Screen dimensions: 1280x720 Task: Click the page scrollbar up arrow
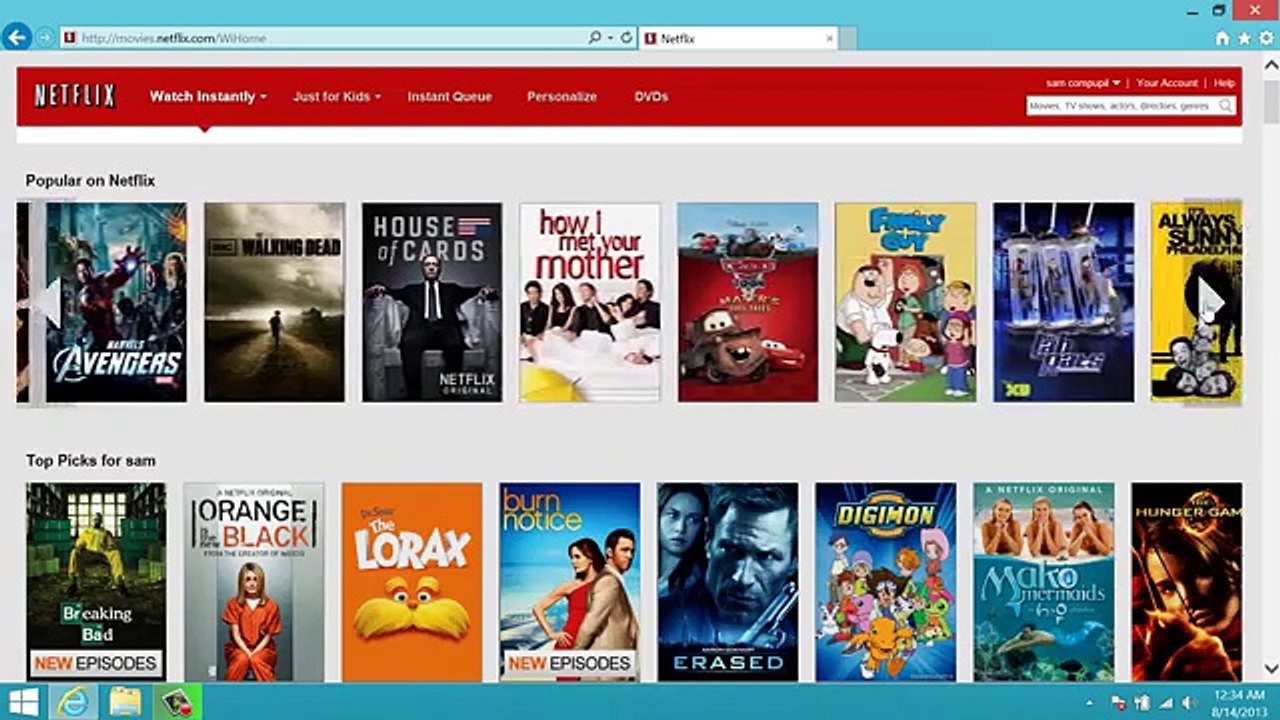(1271, 66)
